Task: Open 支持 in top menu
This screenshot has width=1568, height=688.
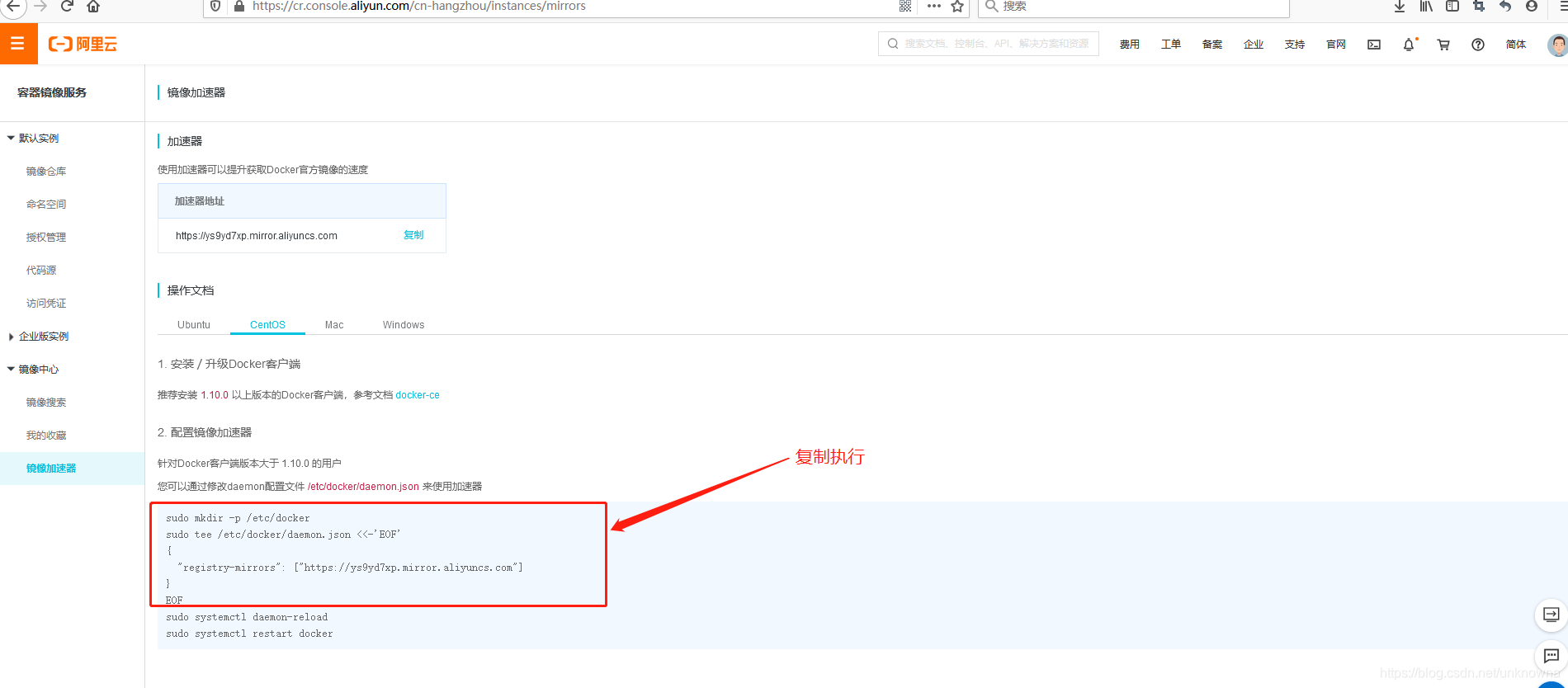Action: click(x=1295, y=45)
